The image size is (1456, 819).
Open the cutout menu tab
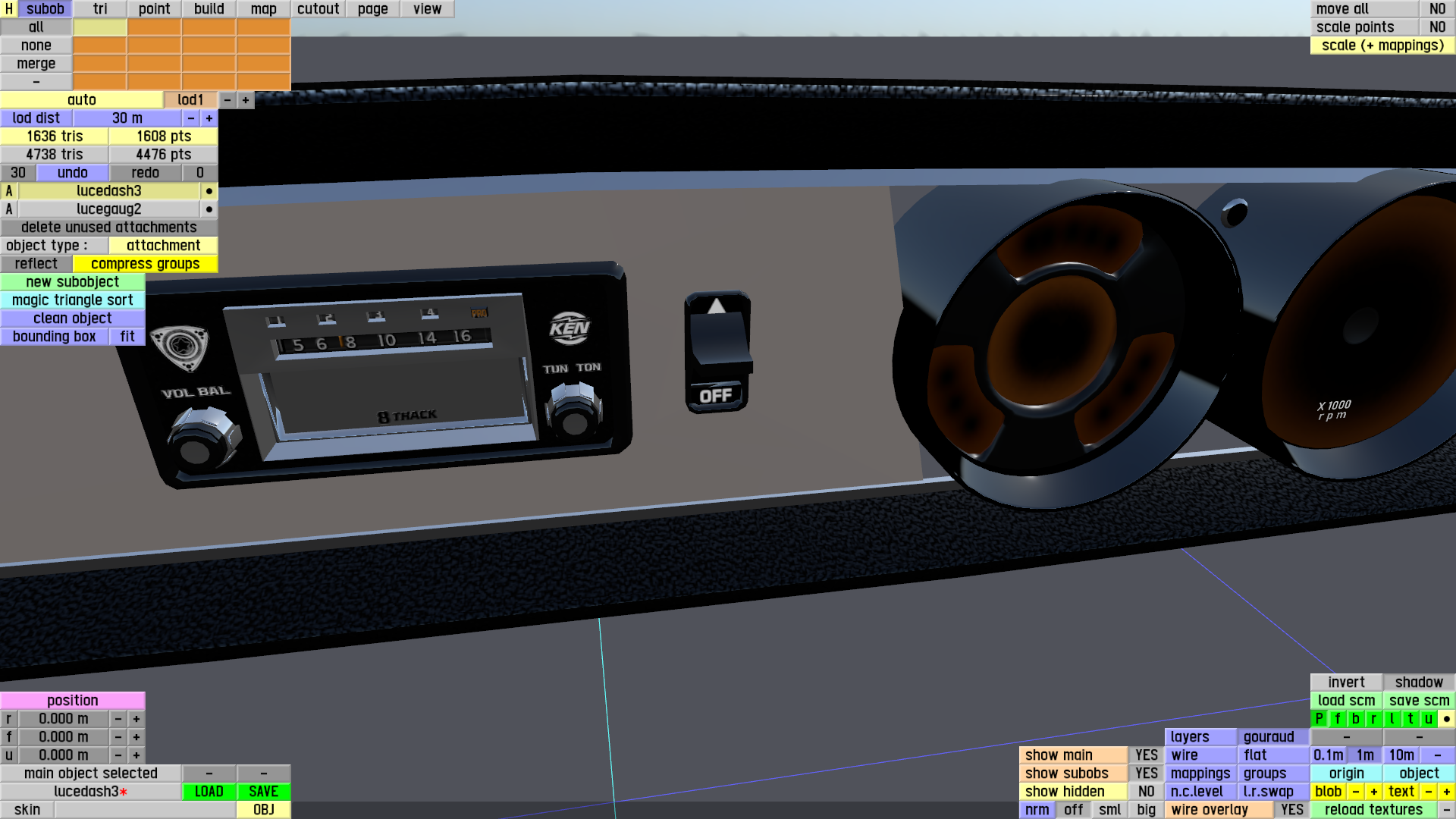point(318,9)
